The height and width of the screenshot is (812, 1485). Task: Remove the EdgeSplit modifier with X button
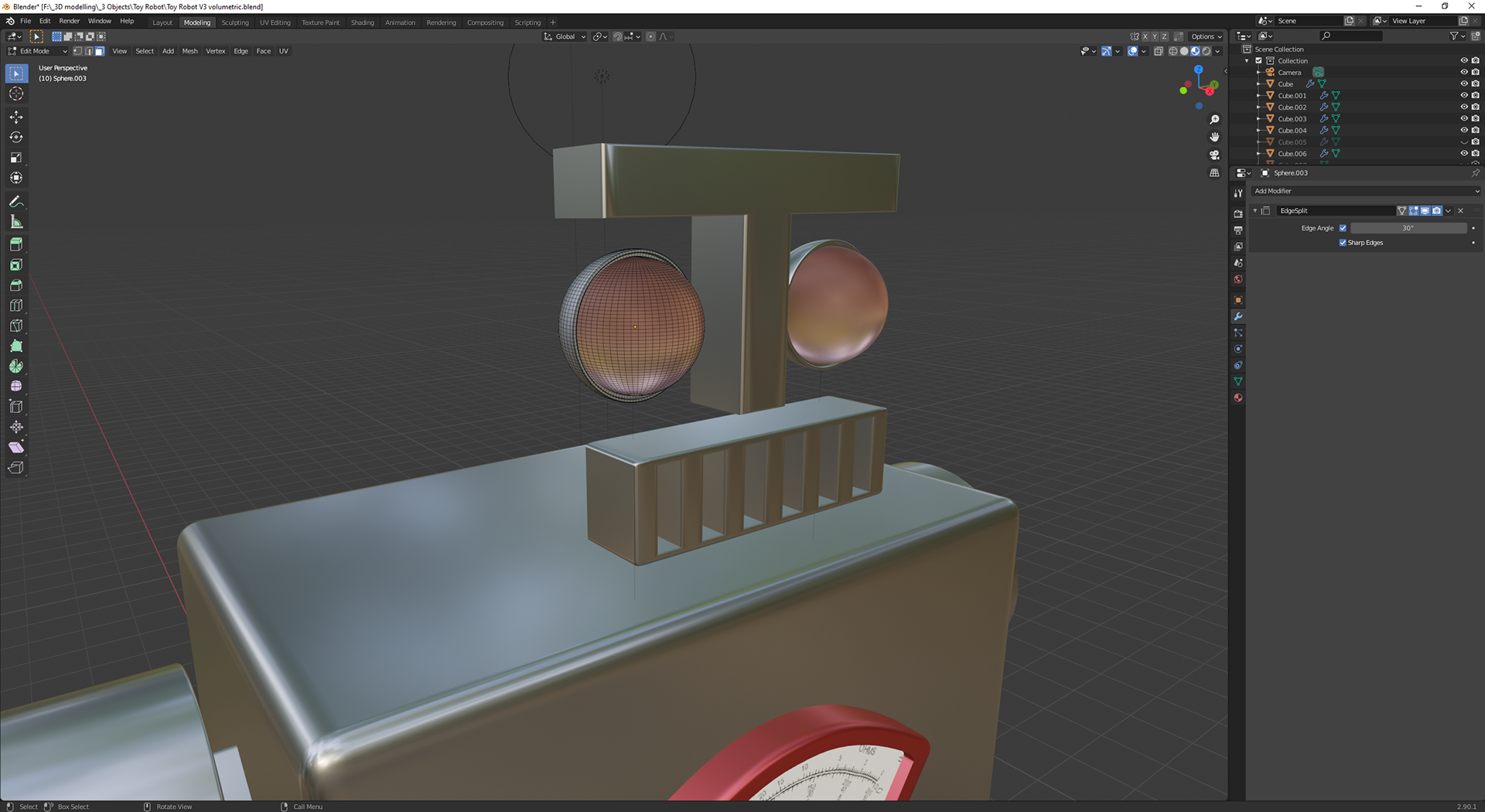click(1461, 210)
